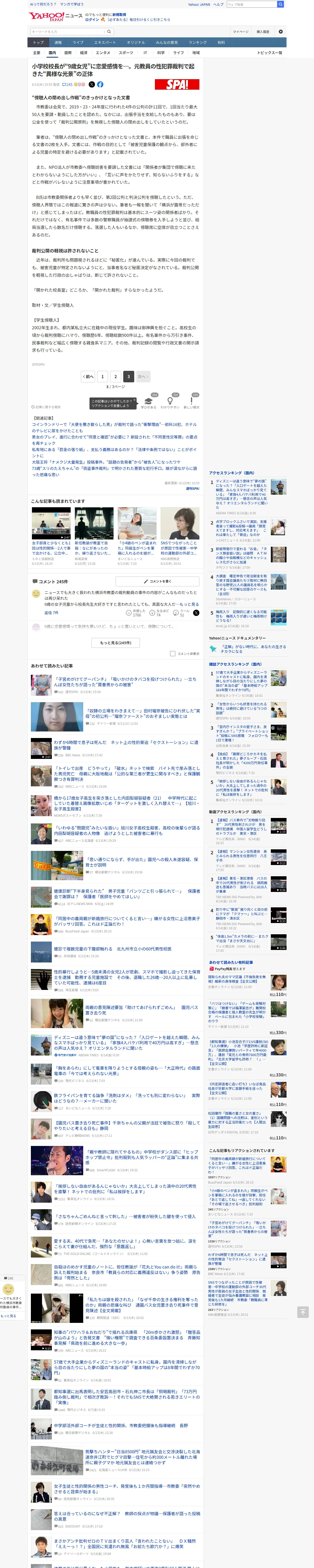Select オリジナル tab
Screen dimensions: 314x1568
click(x=136, y=43)
